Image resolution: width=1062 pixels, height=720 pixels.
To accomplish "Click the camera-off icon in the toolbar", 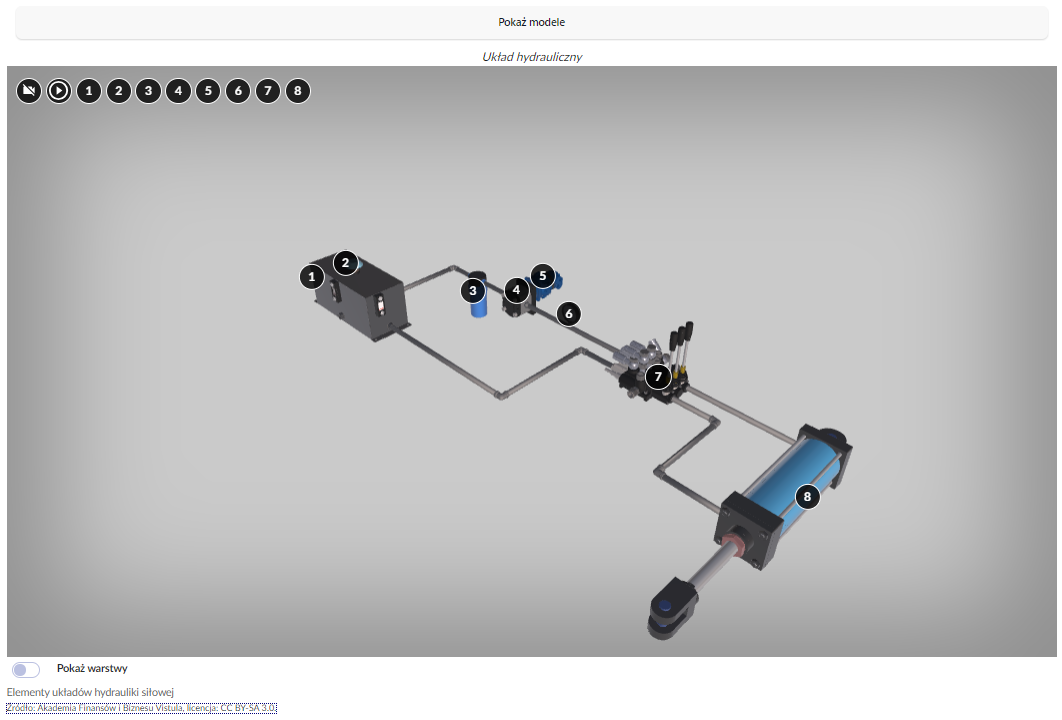I will [x=29, y=91].
